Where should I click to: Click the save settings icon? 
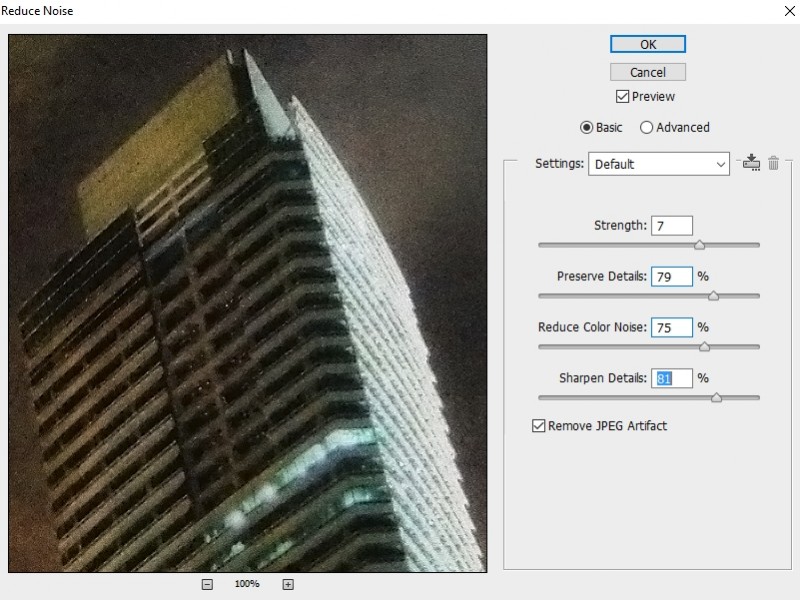[x=750, y=163]
